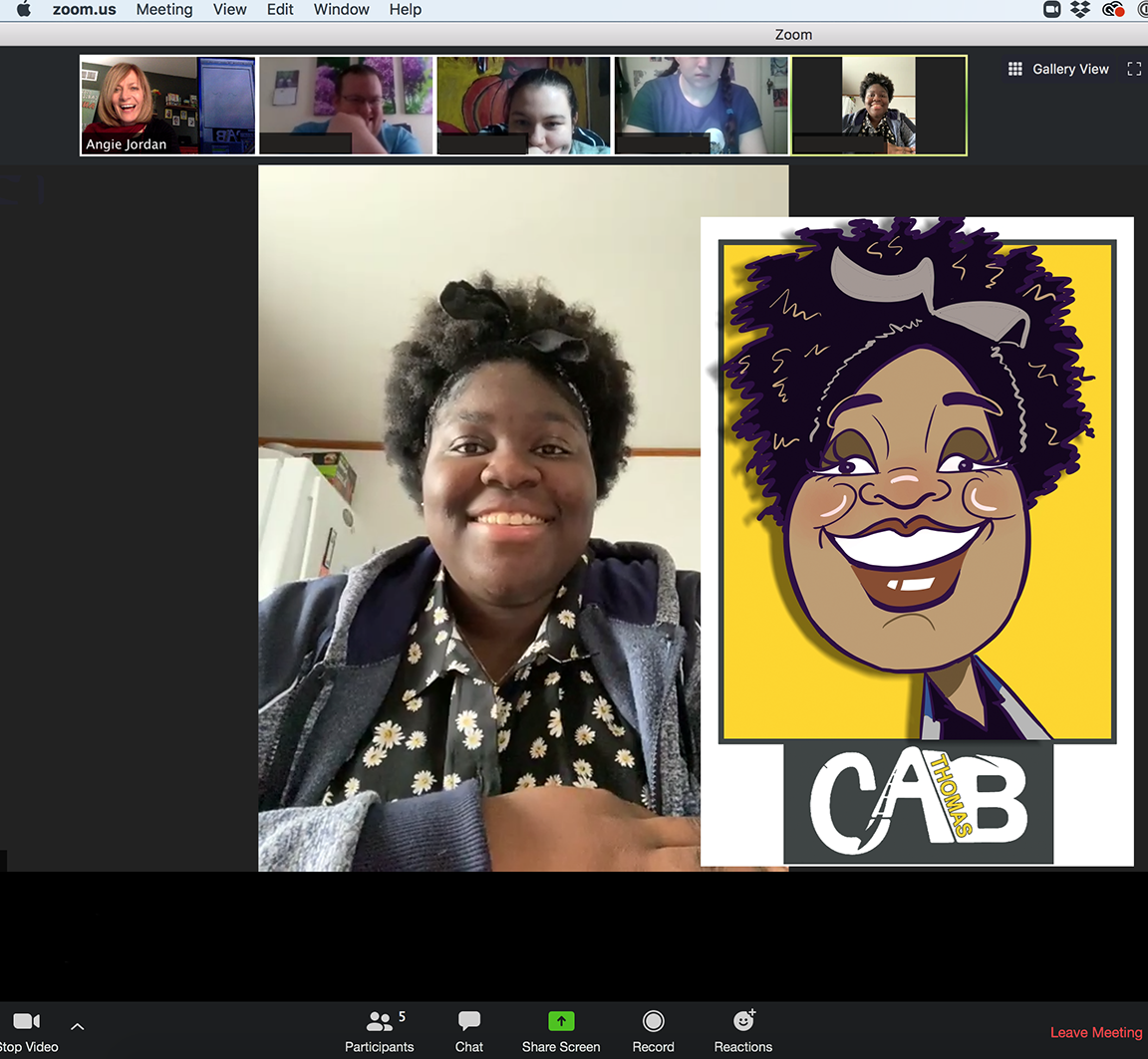Open the Help menu

[405, 10]
